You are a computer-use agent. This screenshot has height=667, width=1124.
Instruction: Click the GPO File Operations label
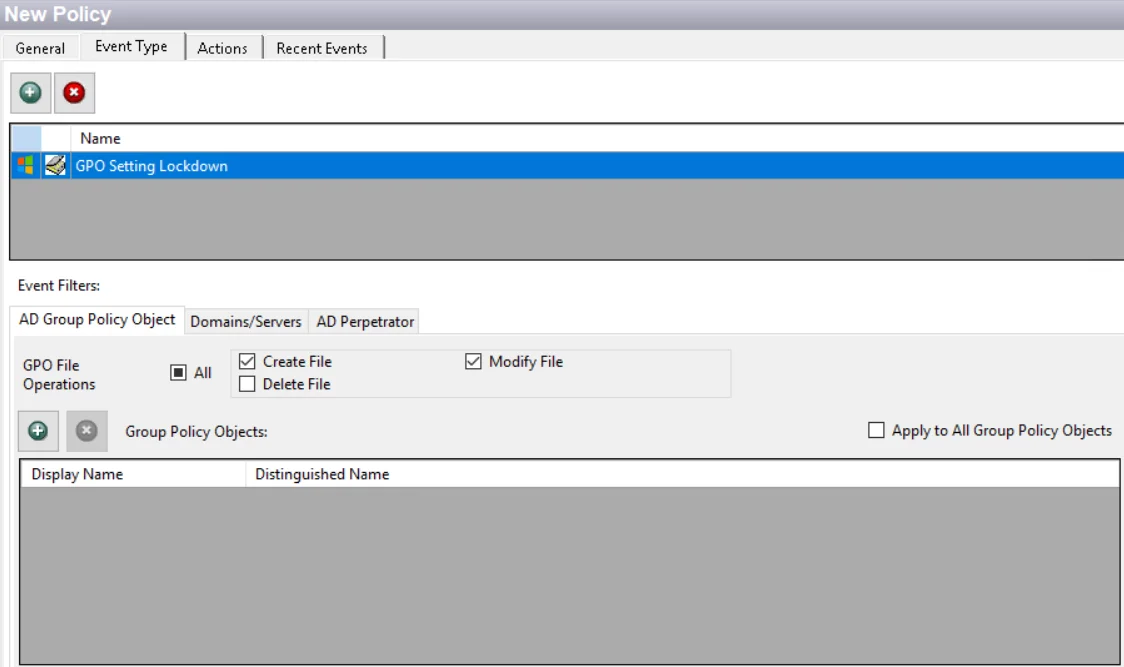click(x=59, y=374)
